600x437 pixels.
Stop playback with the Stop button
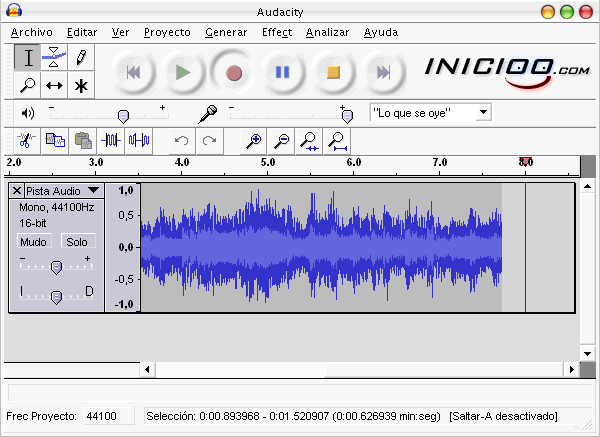click(x=333, y=72)
